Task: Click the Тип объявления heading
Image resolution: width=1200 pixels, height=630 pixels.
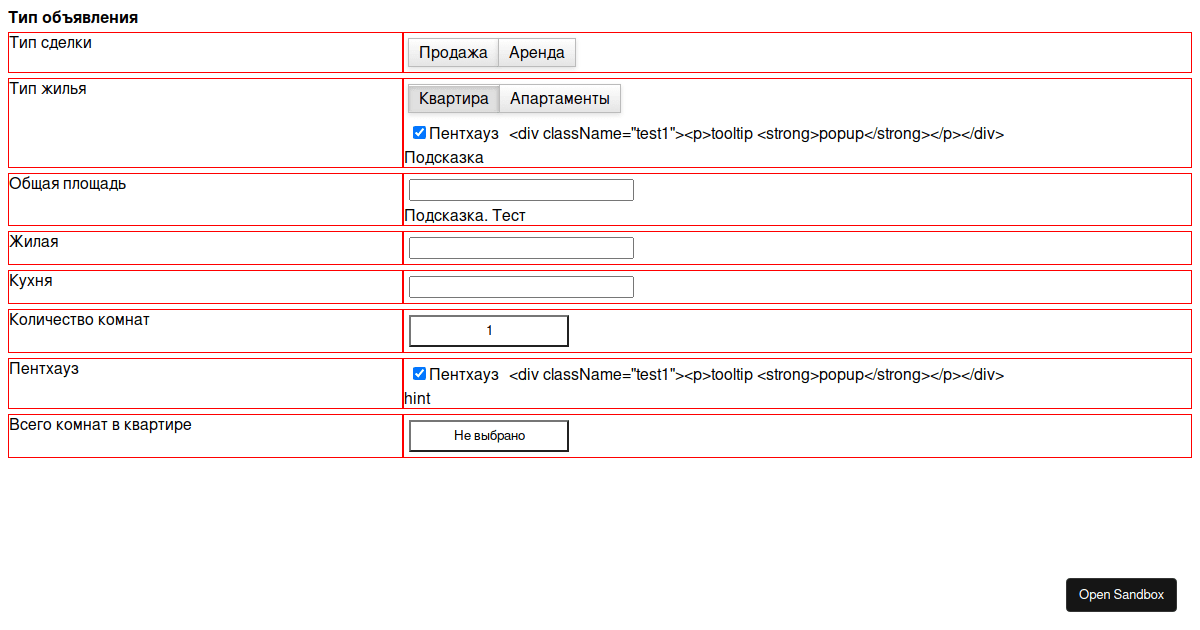Action: tap(73, 18)
